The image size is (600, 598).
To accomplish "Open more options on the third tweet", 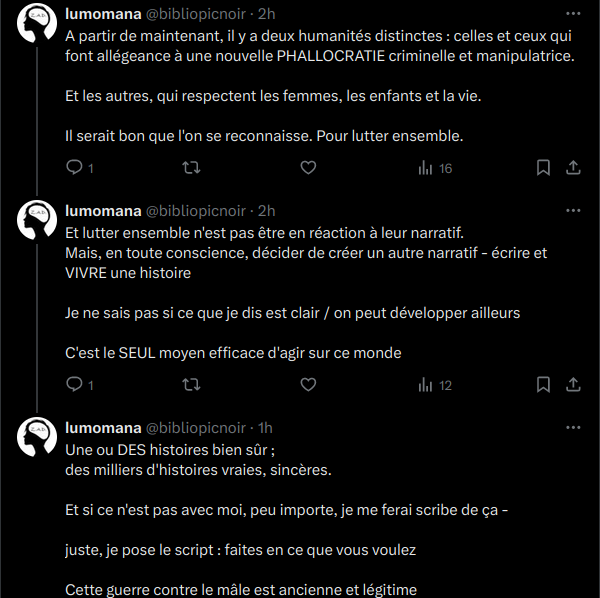I will pos(573,428).
